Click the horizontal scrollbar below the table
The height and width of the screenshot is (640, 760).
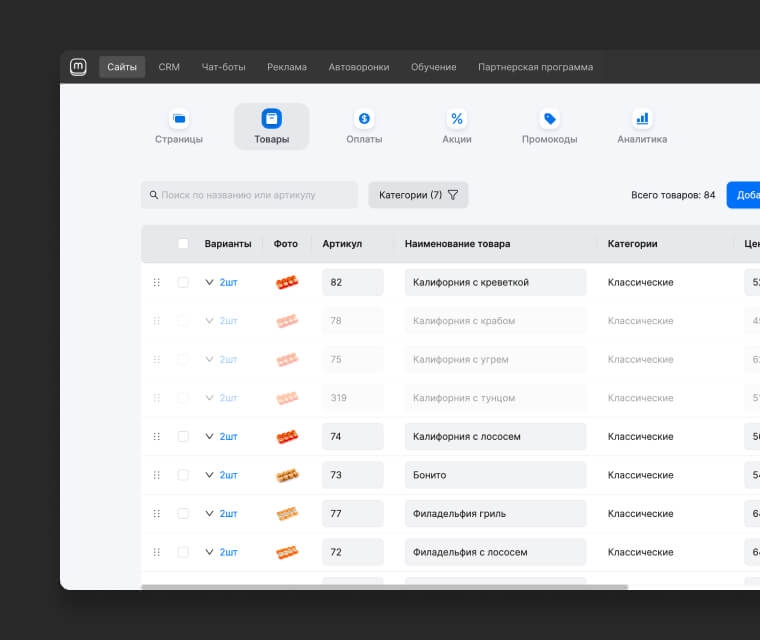385,587
